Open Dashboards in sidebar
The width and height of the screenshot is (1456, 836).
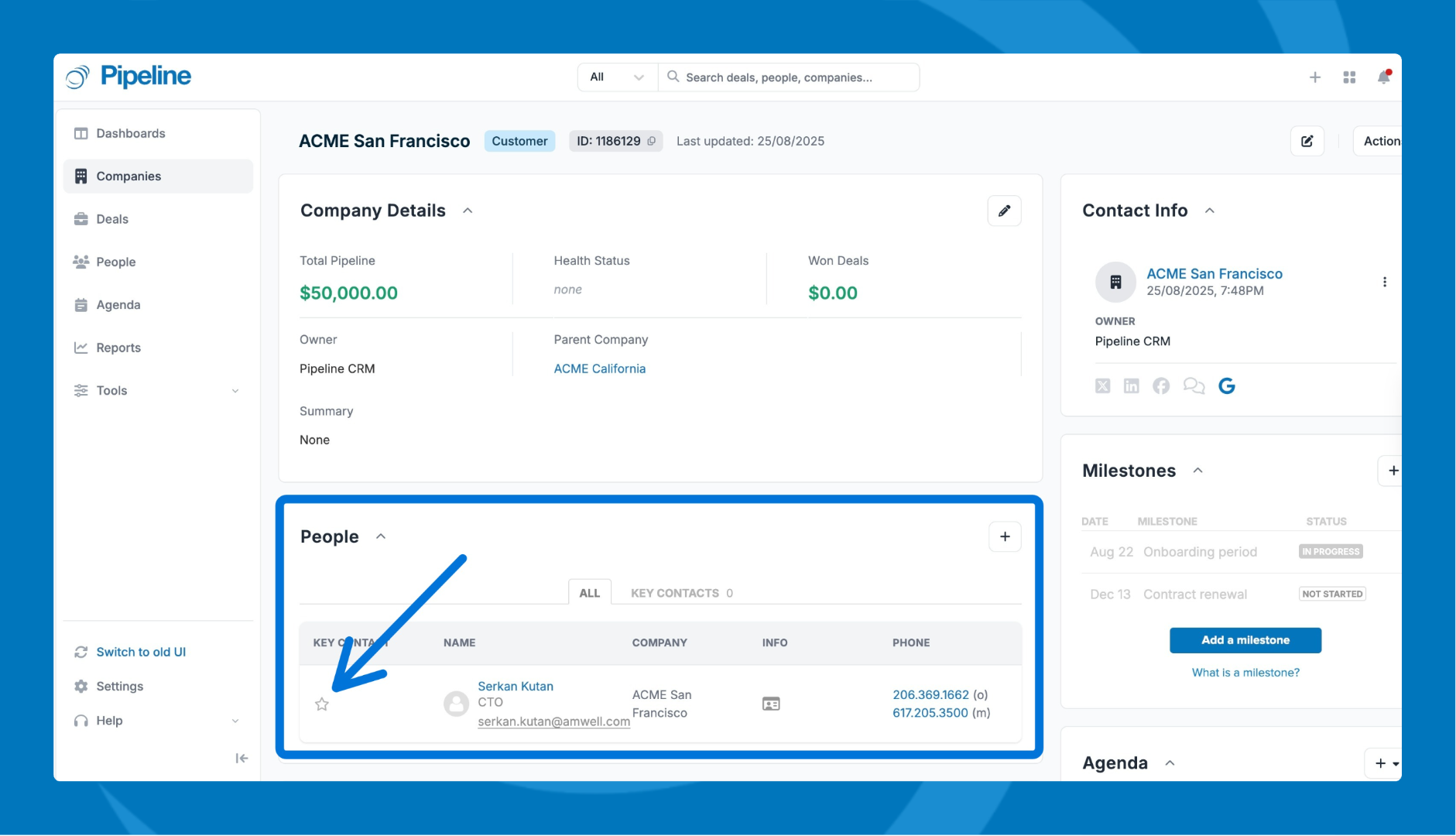tap(158, 133)
